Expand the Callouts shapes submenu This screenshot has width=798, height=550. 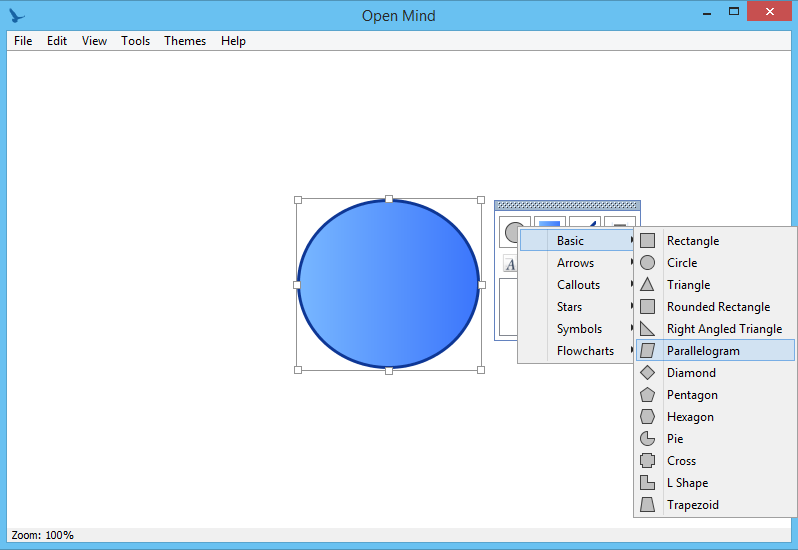tap(577, 284)
